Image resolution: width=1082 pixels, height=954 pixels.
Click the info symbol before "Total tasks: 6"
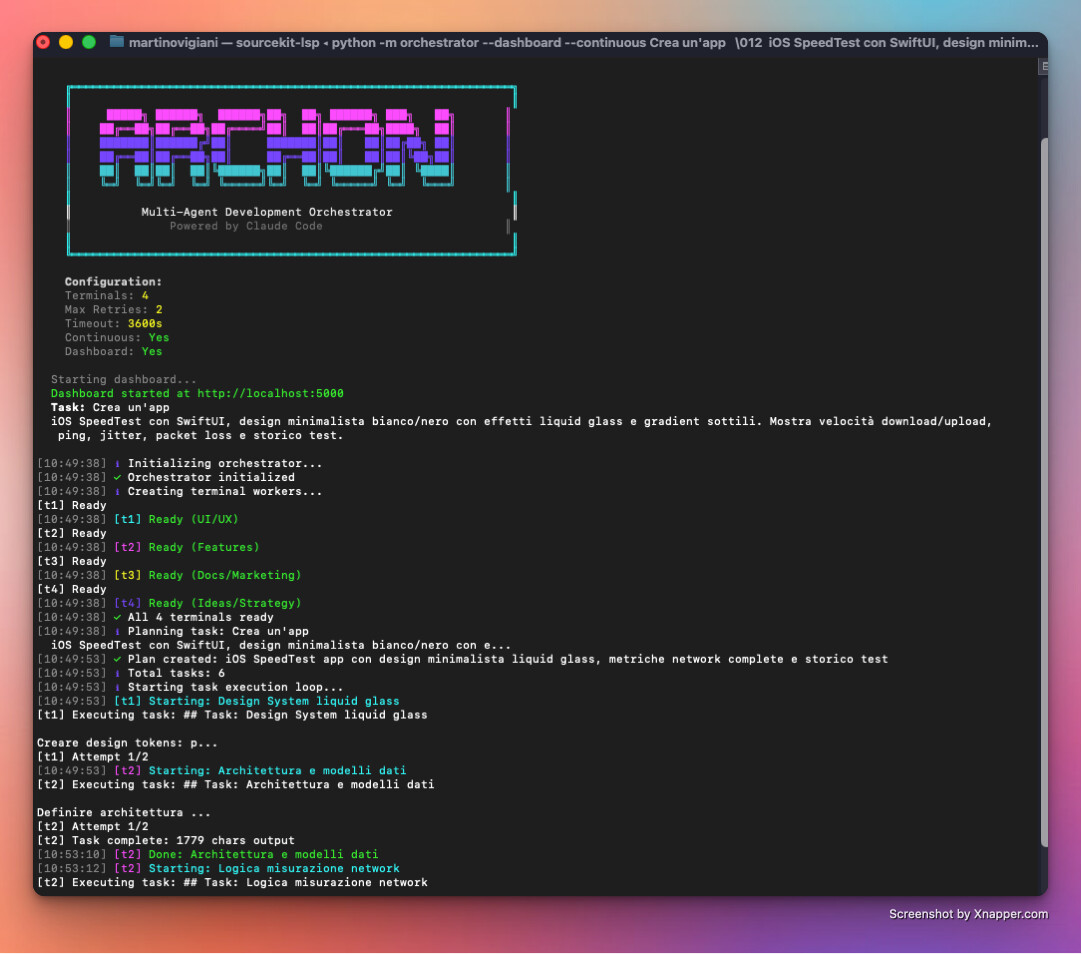pyautogui.click(x=117, y=674)
